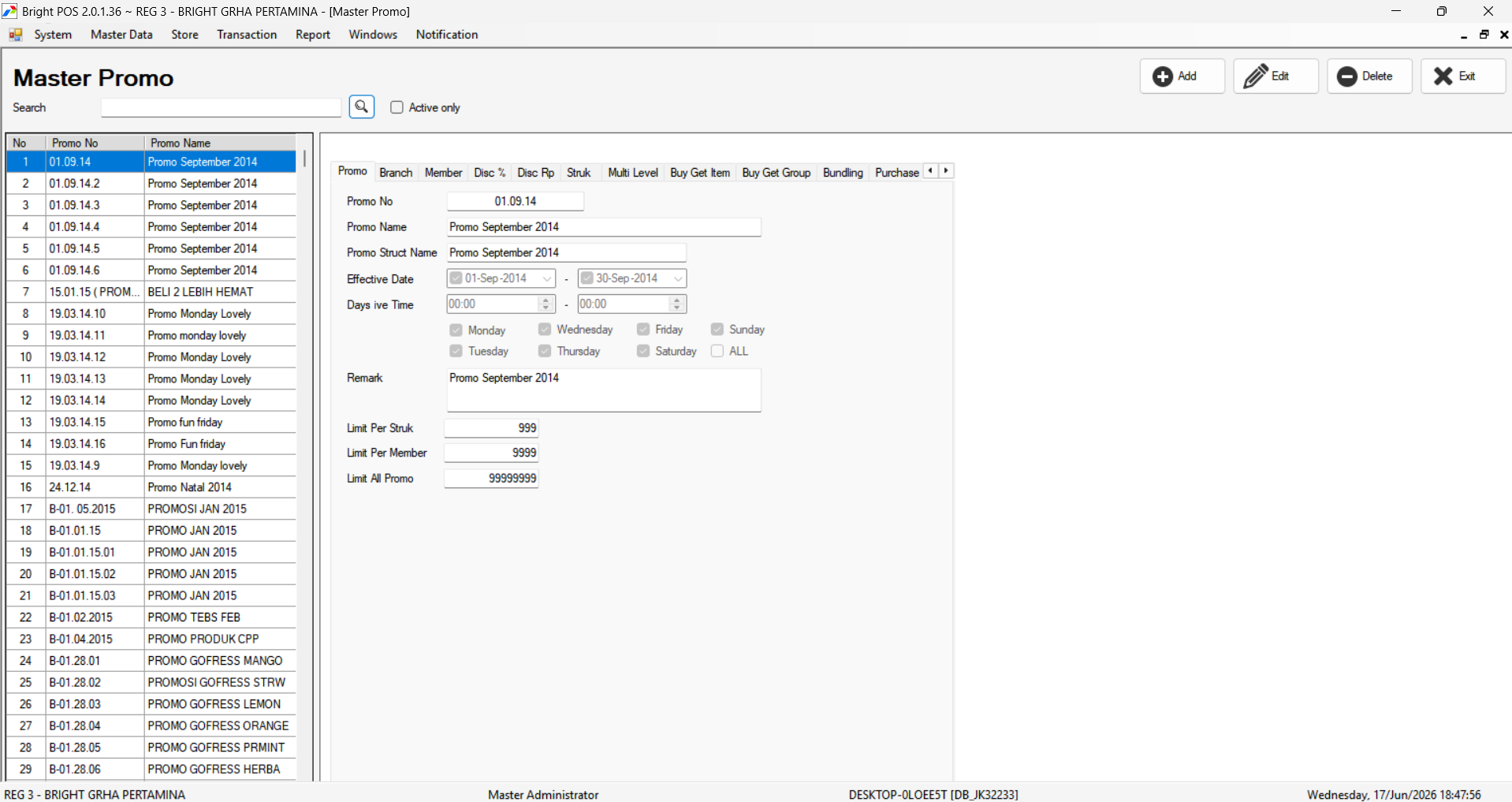1512x802 pixels.
Task: Open the Report menu
Action: coord(313,35)
